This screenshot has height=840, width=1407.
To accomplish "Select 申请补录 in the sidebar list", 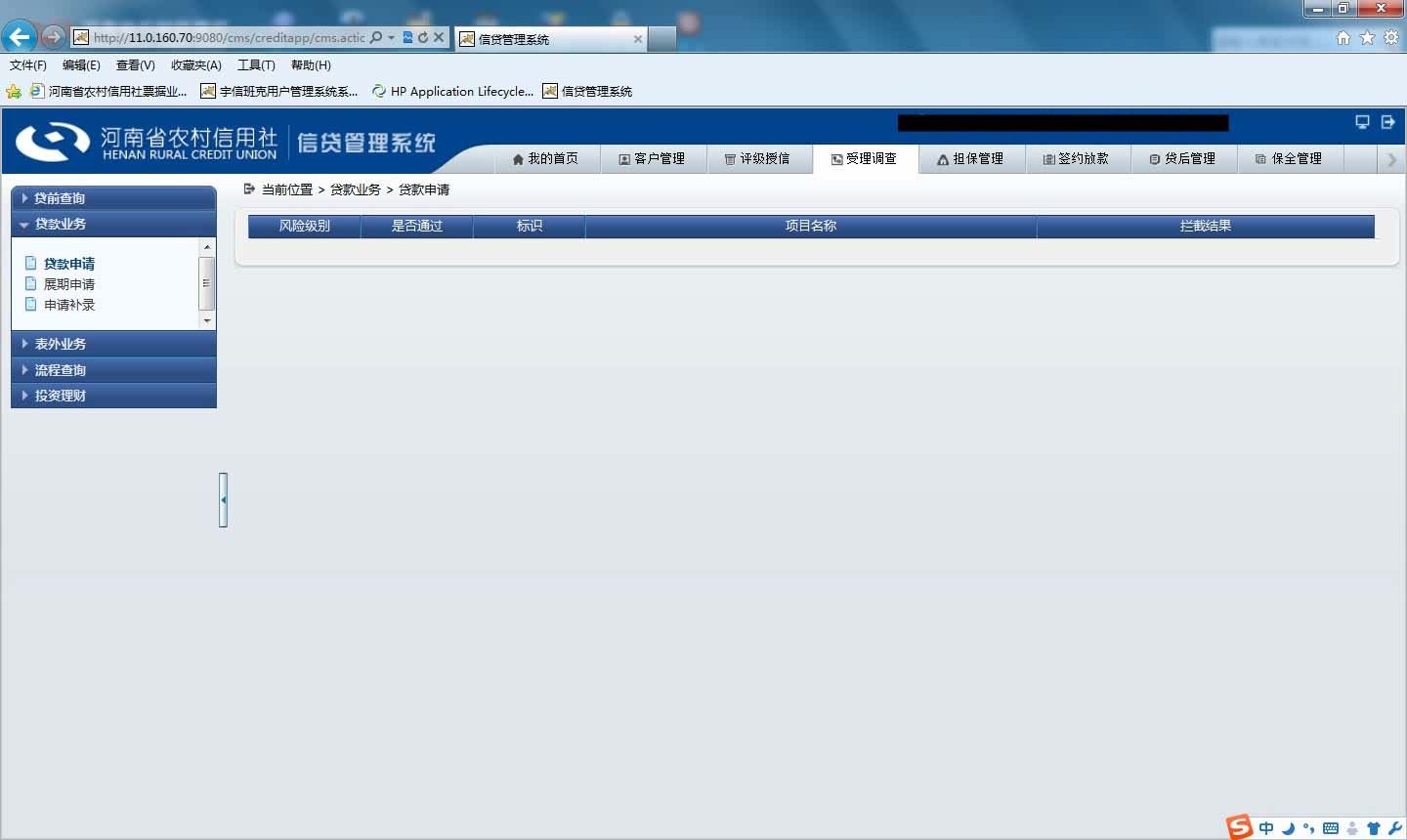I will click(68, 305).
